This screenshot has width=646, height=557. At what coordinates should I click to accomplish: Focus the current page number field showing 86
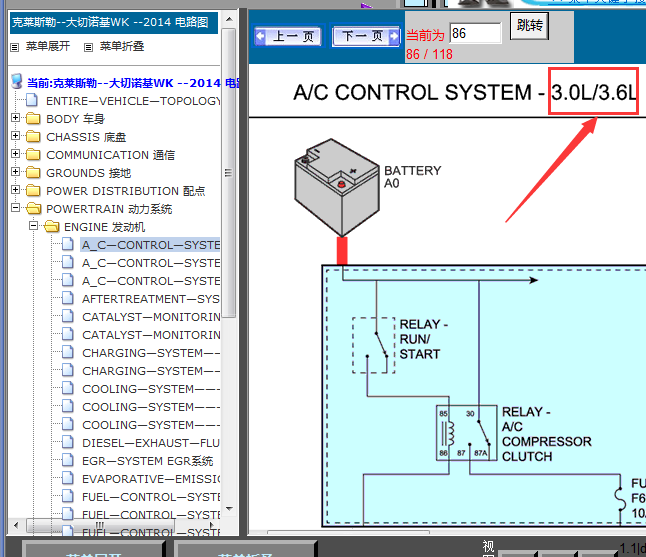(x=475, y=33)
